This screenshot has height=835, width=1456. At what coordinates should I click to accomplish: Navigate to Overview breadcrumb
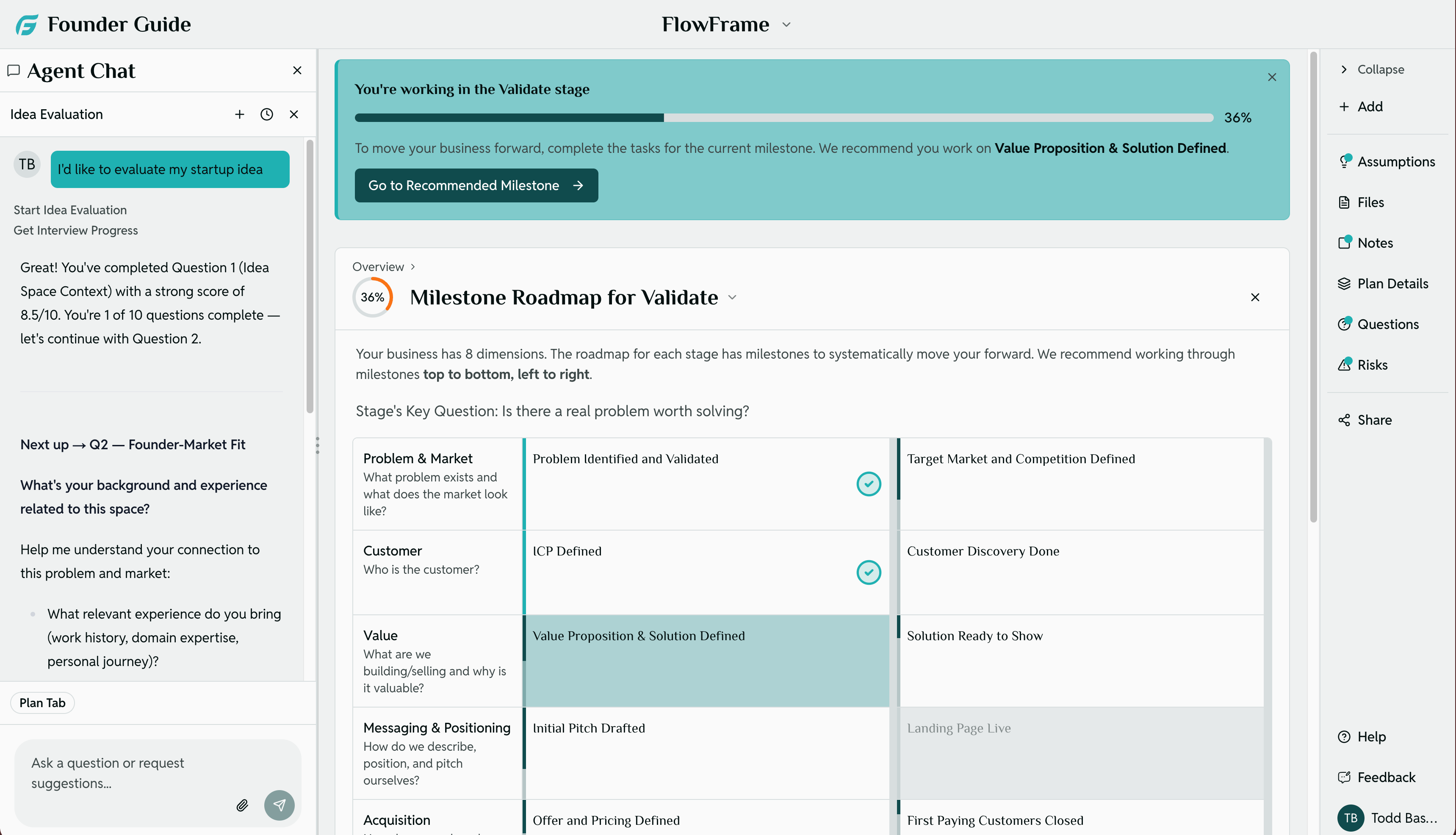click(378, 267)
